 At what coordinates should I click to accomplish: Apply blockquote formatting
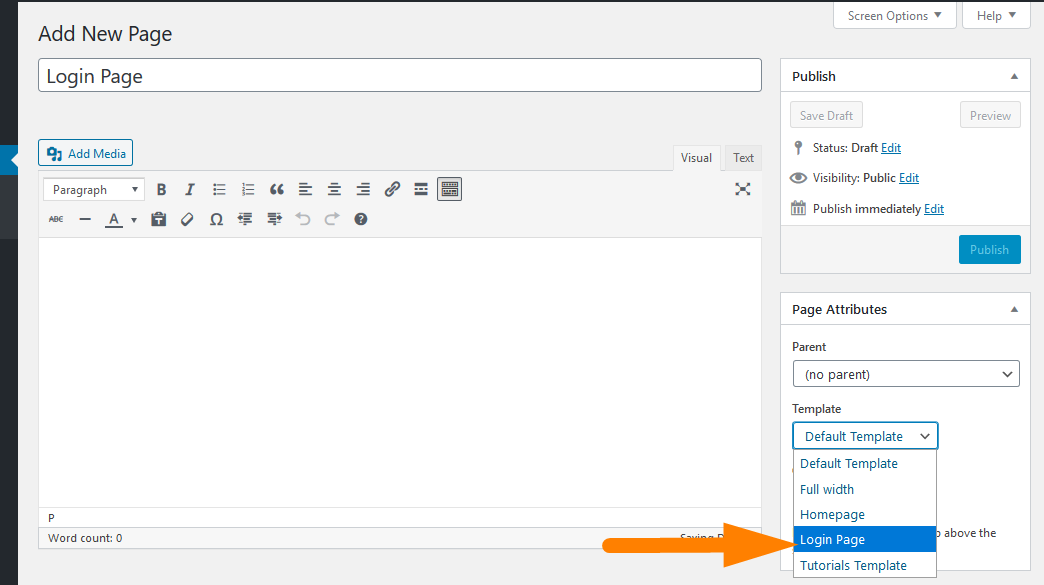[x=277, y=190]
